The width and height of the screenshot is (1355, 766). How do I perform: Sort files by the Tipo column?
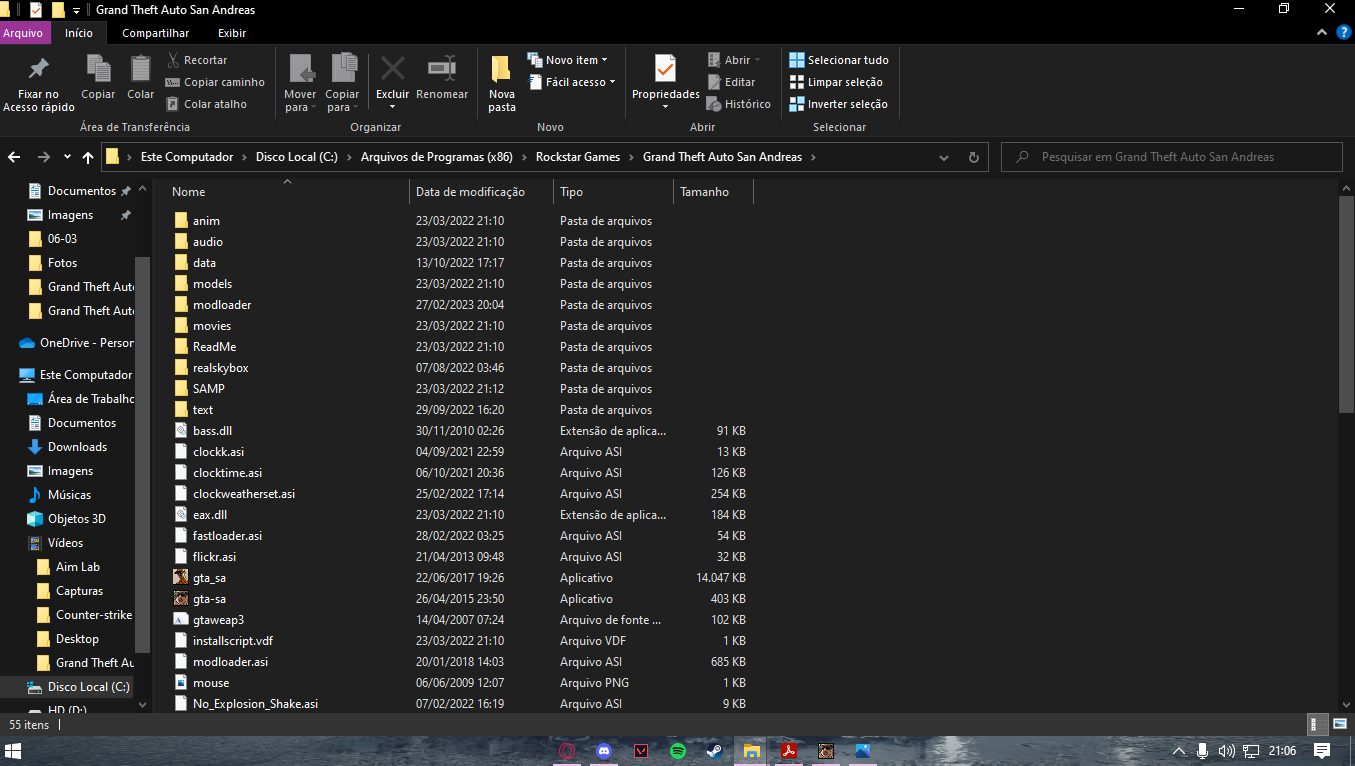pyautogui.click(x=613, y=192)
